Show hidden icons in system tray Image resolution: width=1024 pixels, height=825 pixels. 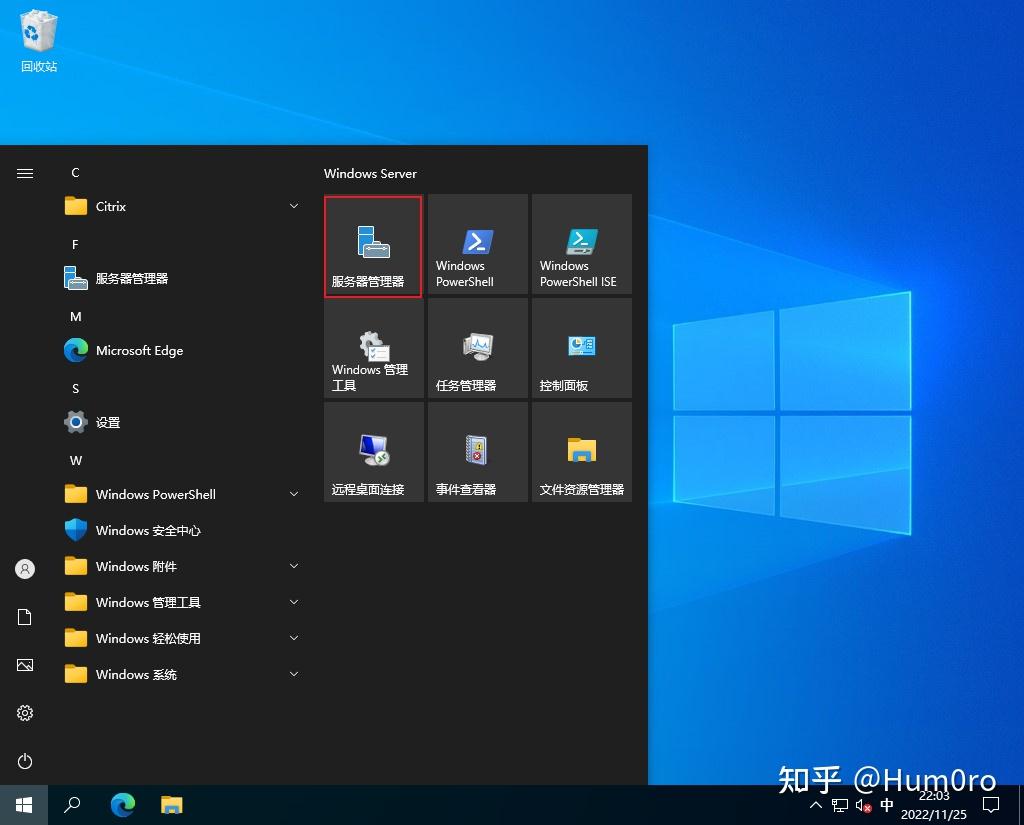point(815,805)
